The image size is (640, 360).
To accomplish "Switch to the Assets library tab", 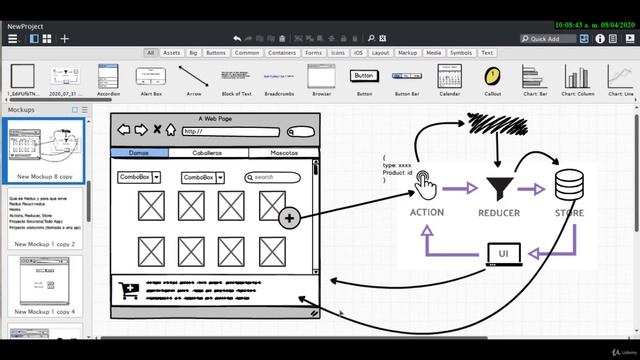I will tap(171, 53).
